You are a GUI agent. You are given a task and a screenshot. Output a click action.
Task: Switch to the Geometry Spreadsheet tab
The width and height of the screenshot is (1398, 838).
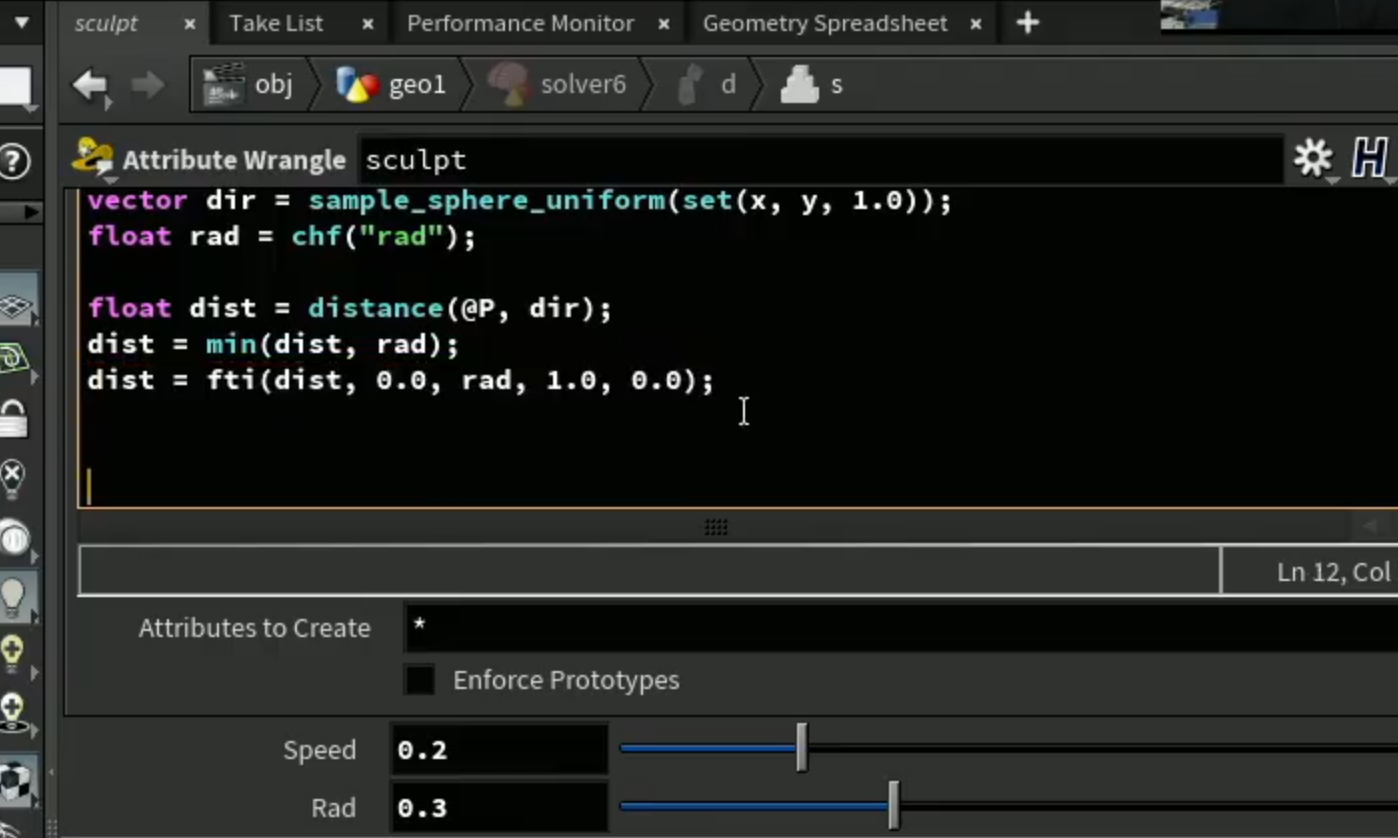pyautogui.click(x=825, y=23)
